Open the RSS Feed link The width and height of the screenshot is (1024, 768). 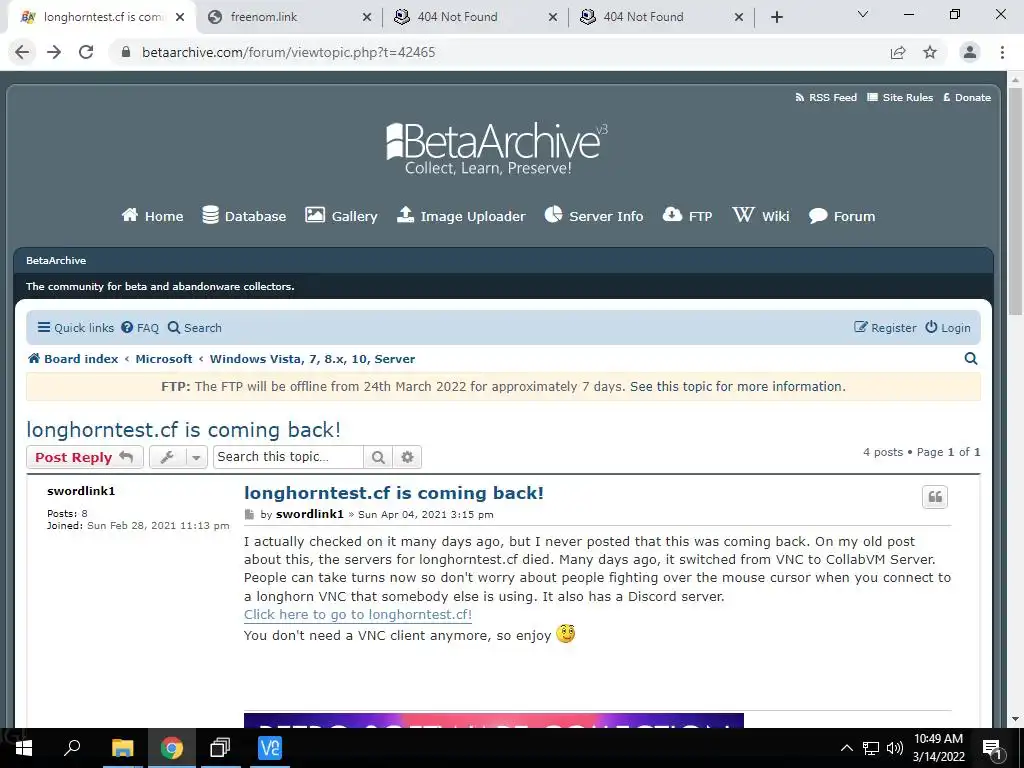[825, 97]
